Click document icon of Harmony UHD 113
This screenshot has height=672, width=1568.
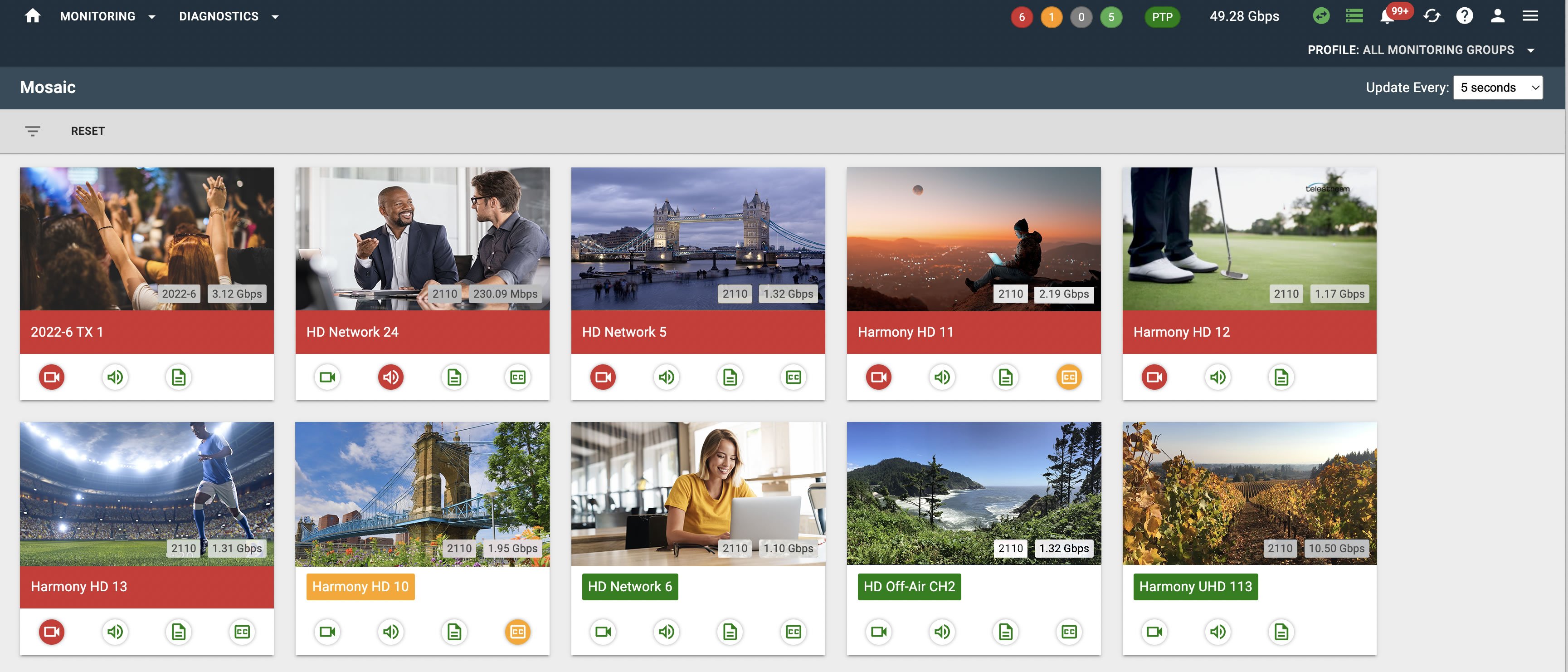[1281, 632]
